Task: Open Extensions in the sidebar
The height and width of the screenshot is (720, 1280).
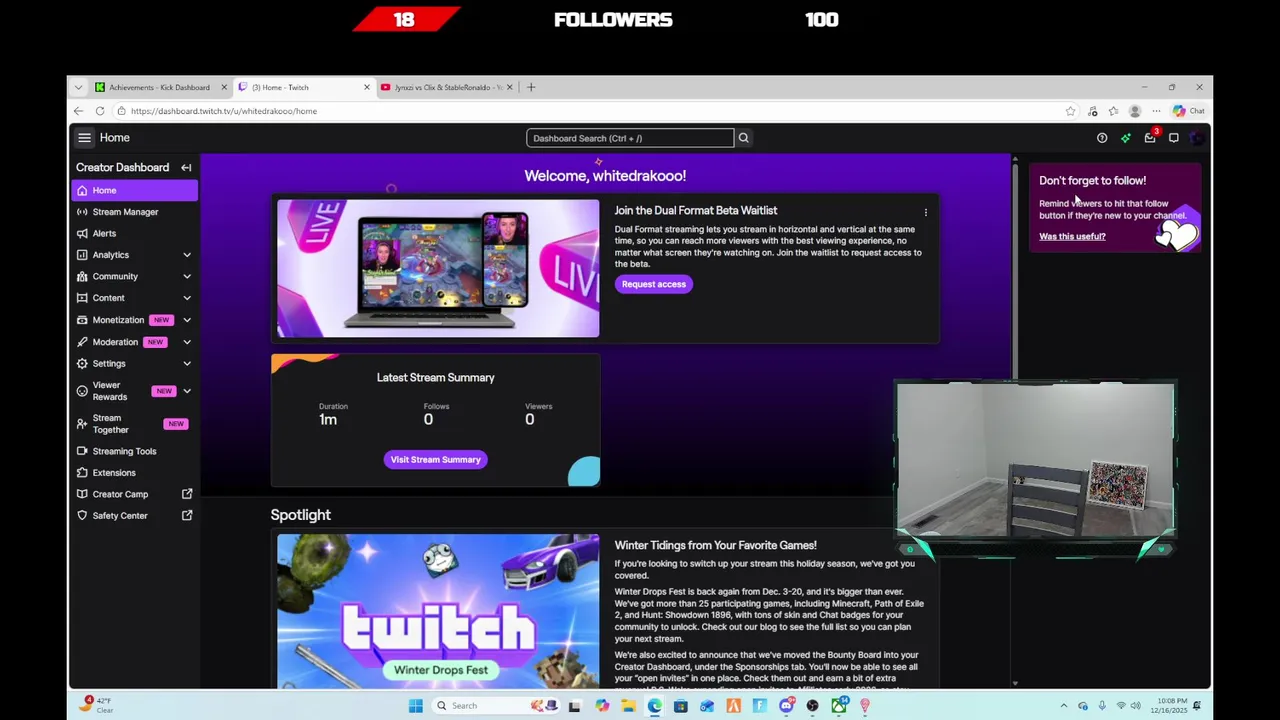Action: click(134, 472)
